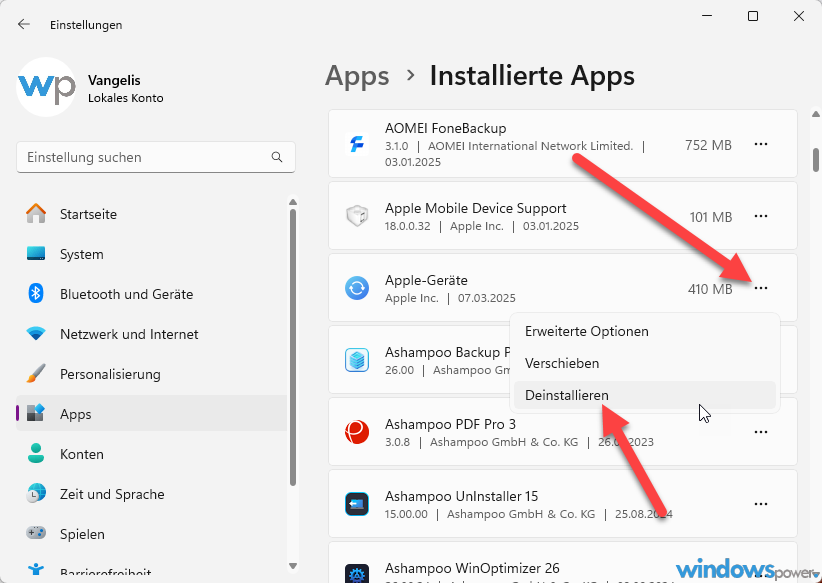Image resolution: width=822 pixels, height=583 pixels.
Task: Click the 'AOMEI International Network Limited.' publisher text
Action: click(x=531, y=146)
